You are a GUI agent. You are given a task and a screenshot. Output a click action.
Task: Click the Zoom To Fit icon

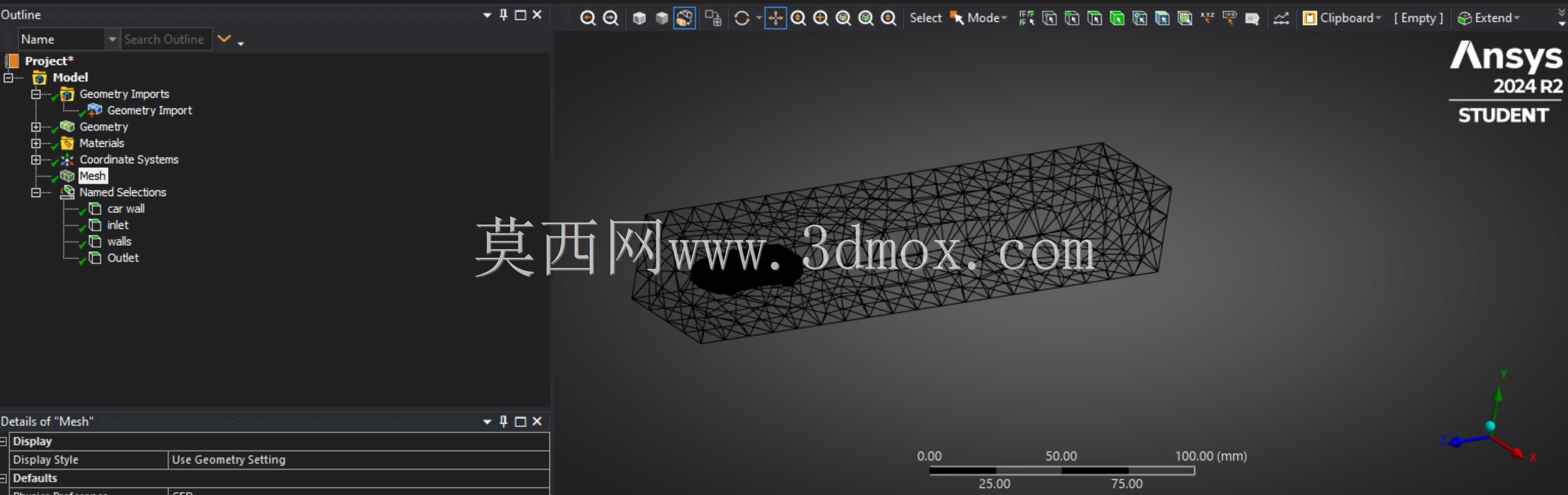point(843,18)
